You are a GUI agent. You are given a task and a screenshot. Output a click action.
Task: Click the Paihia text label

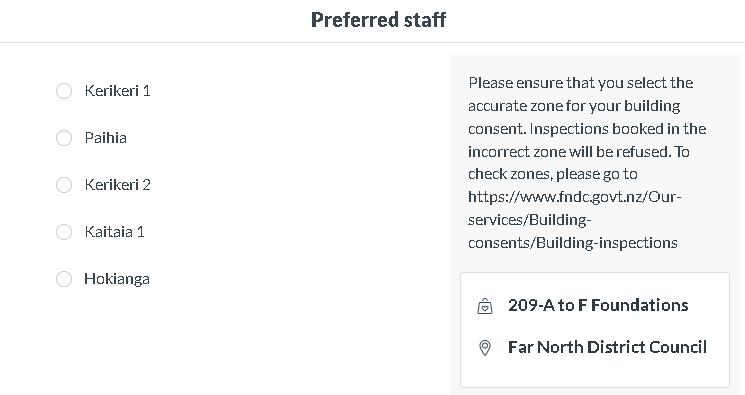pos(105,138)
